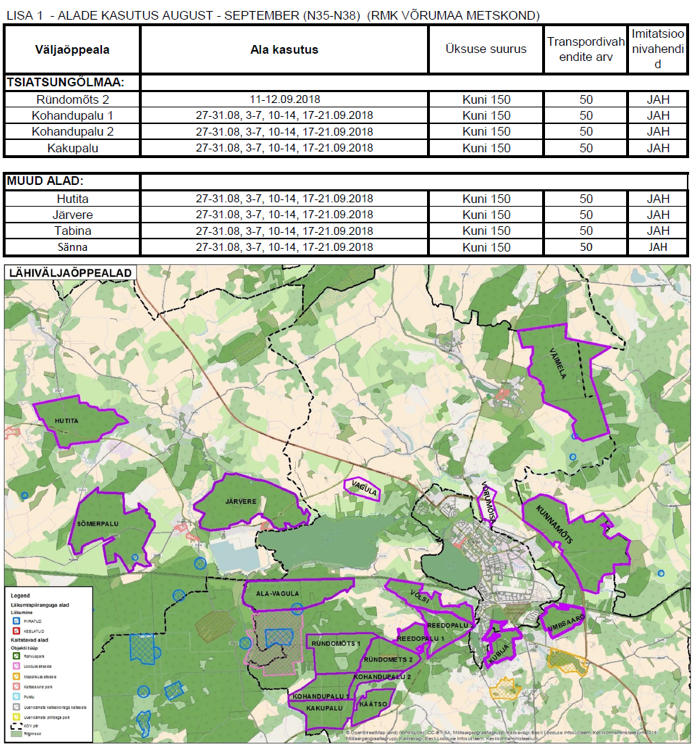Click the JÄRVERE area label on the map

(x=241, y=501)
